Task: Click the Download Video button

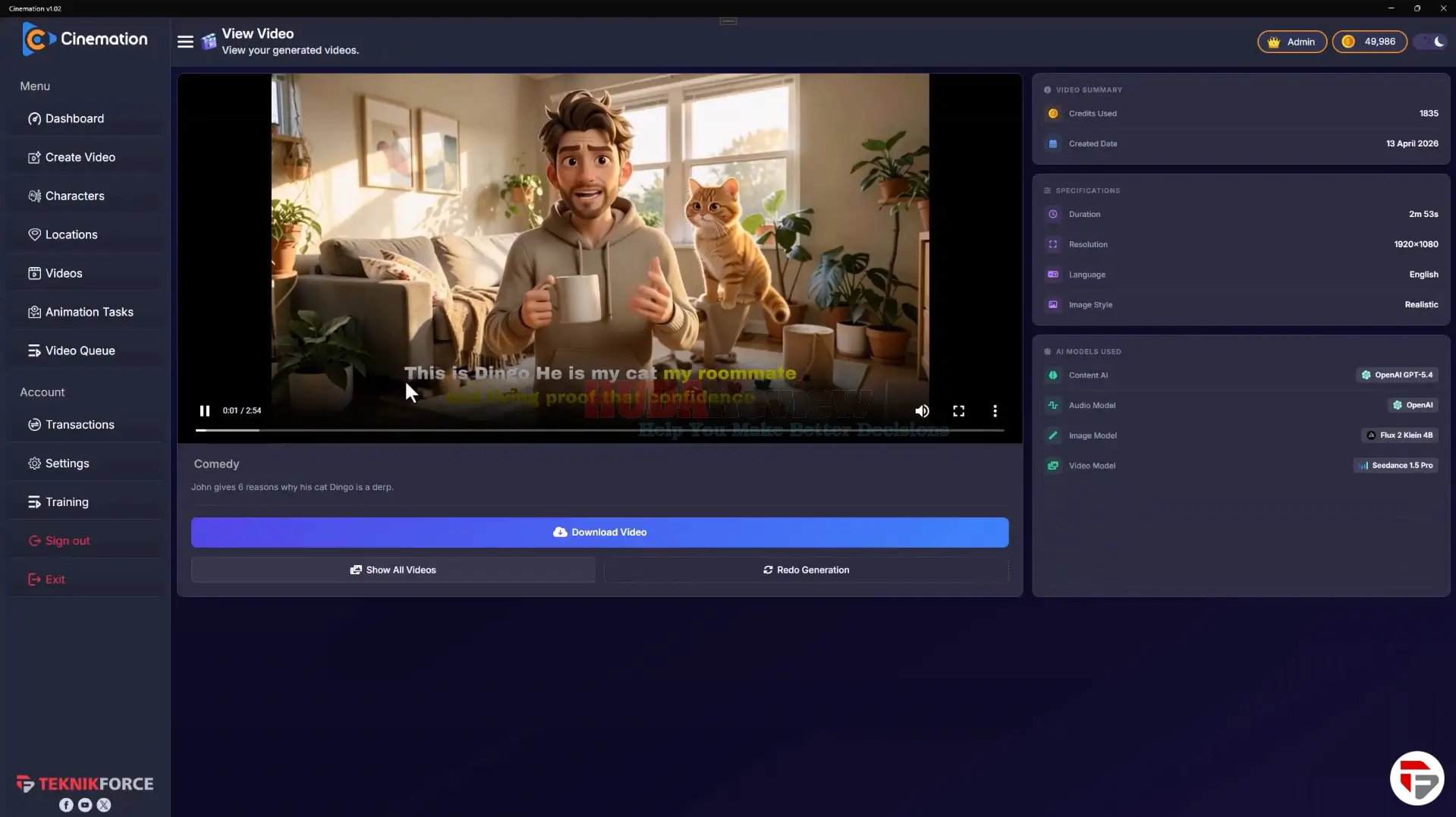Action: click(x=599, y=533)
